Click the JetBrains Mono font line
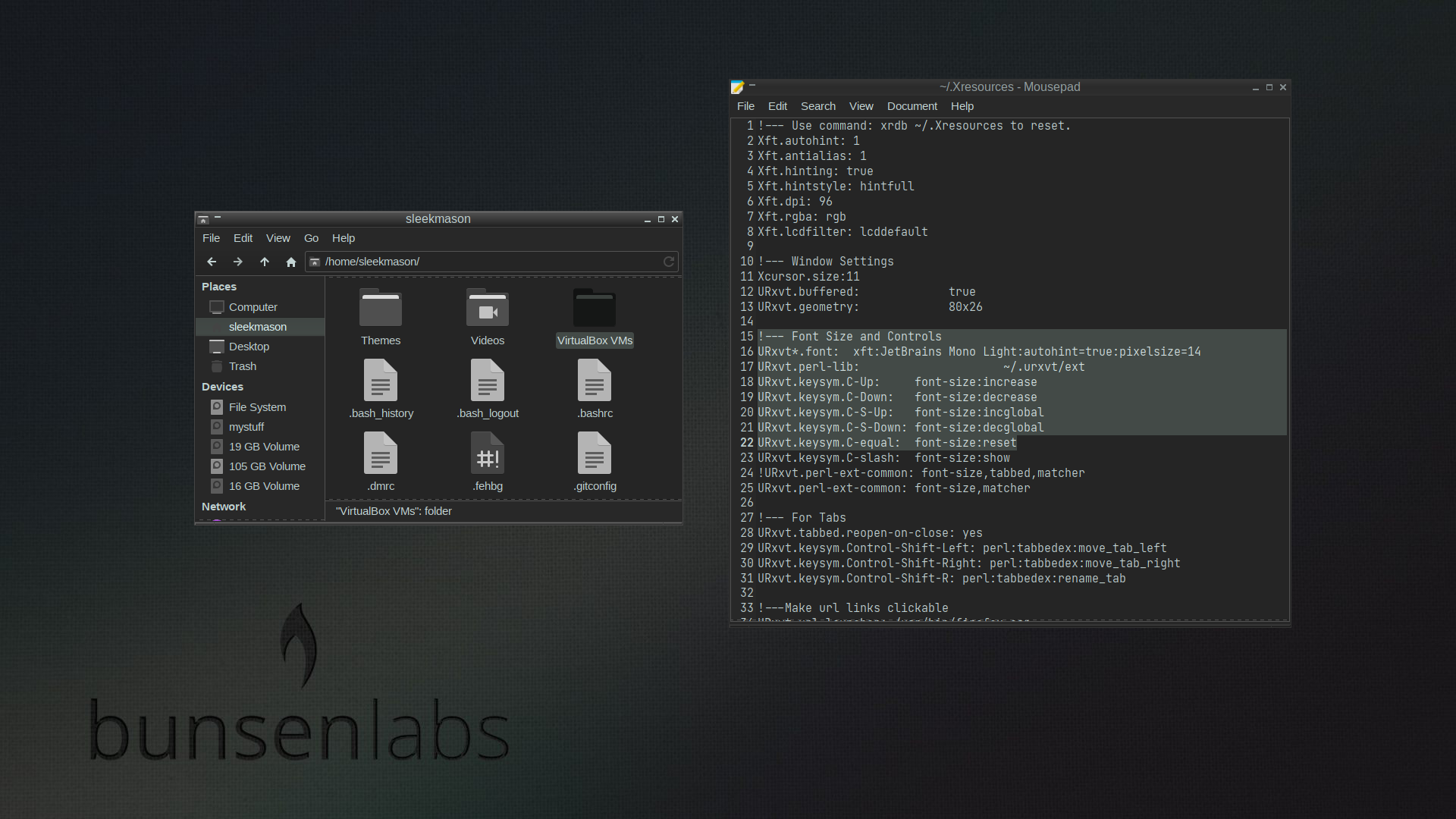1456x819 pixels. [x=979, y=352]
